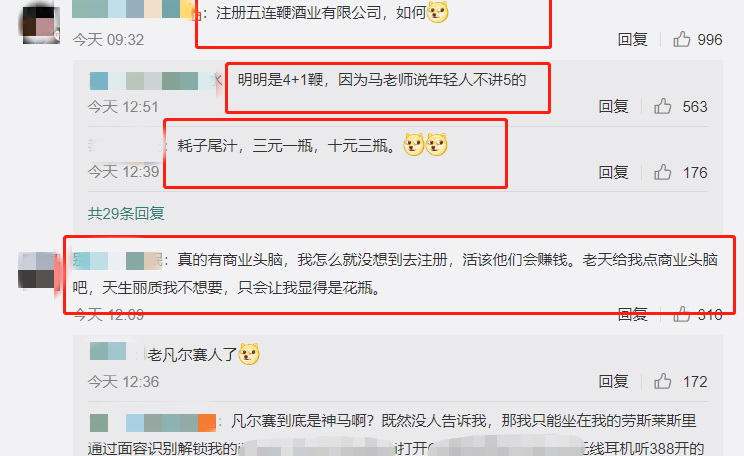Click thumbs-up icon beside 563
Image resolution: width=744 pixels, height=456 pixels.
tap(662, 106)
